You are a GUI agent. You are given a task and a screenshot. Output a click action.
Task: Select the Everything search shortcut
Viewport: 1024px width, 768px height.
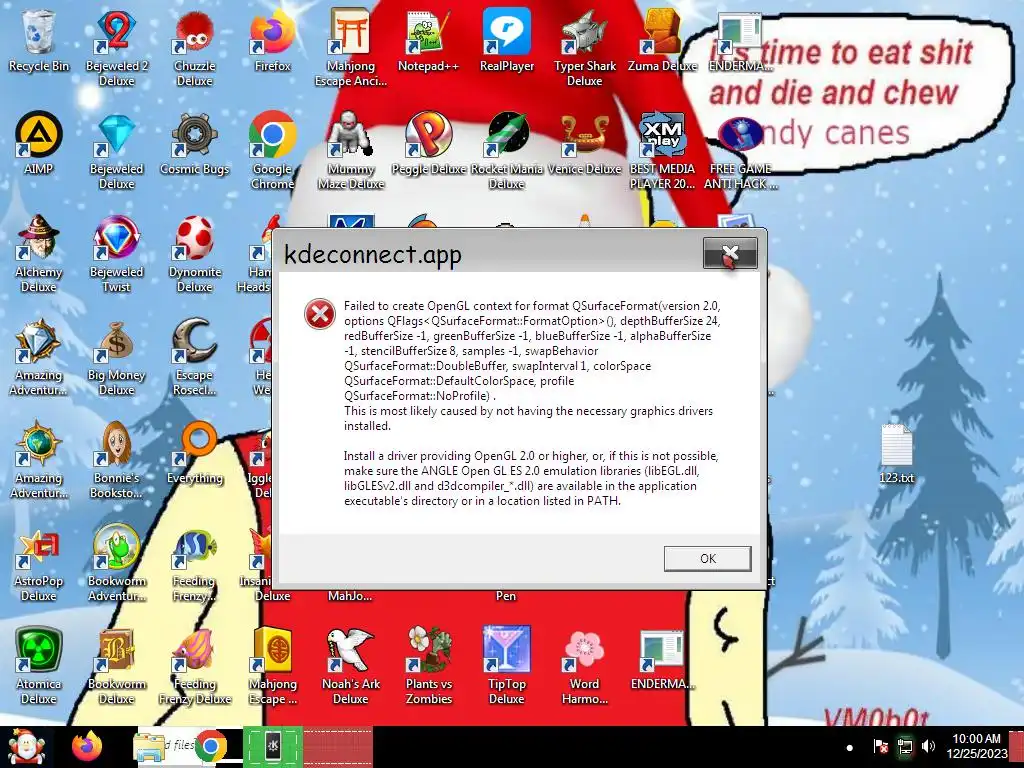(195, 453)
